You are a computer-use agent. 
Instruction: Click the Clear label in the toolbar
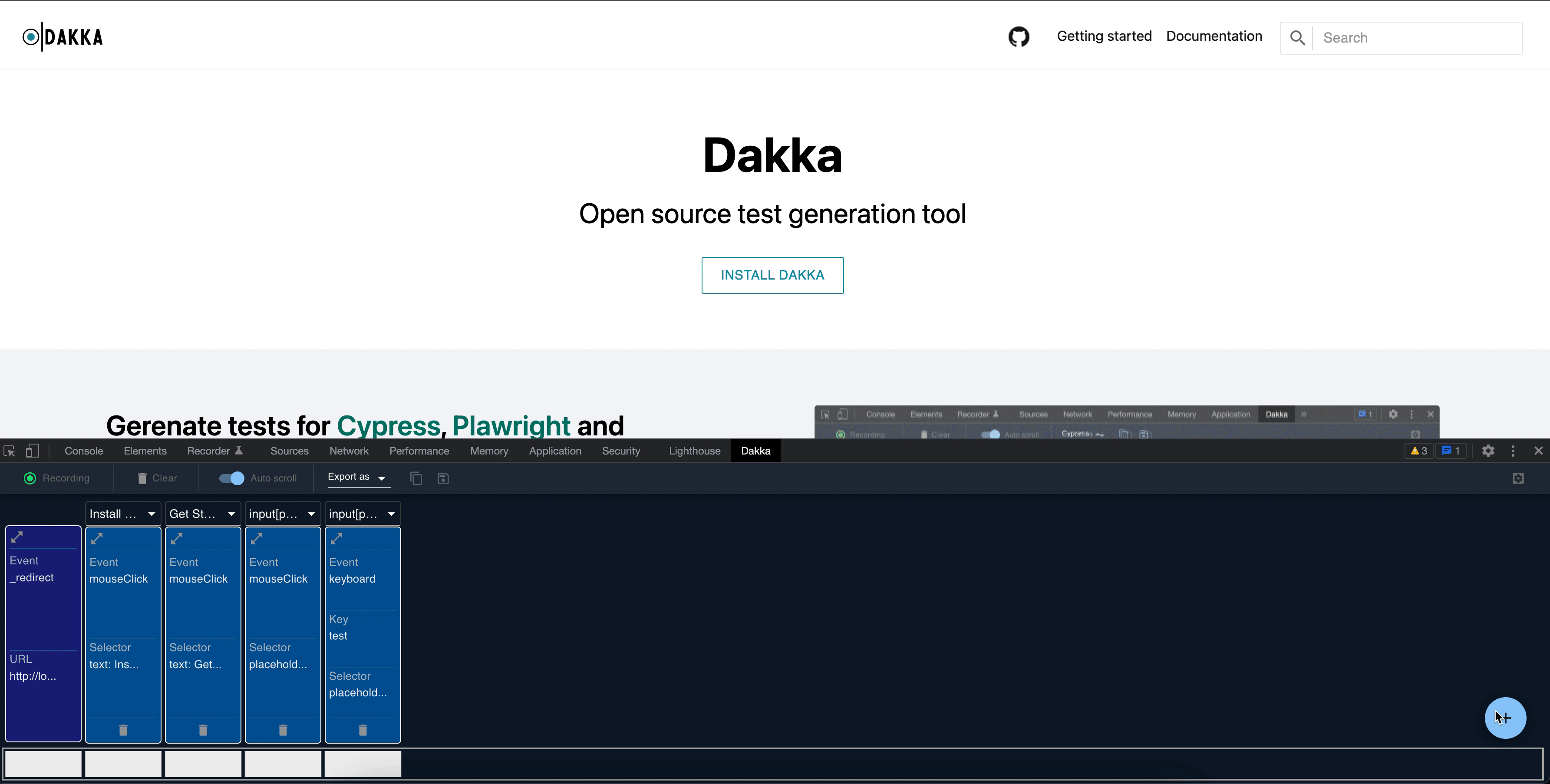click(164, 478)
